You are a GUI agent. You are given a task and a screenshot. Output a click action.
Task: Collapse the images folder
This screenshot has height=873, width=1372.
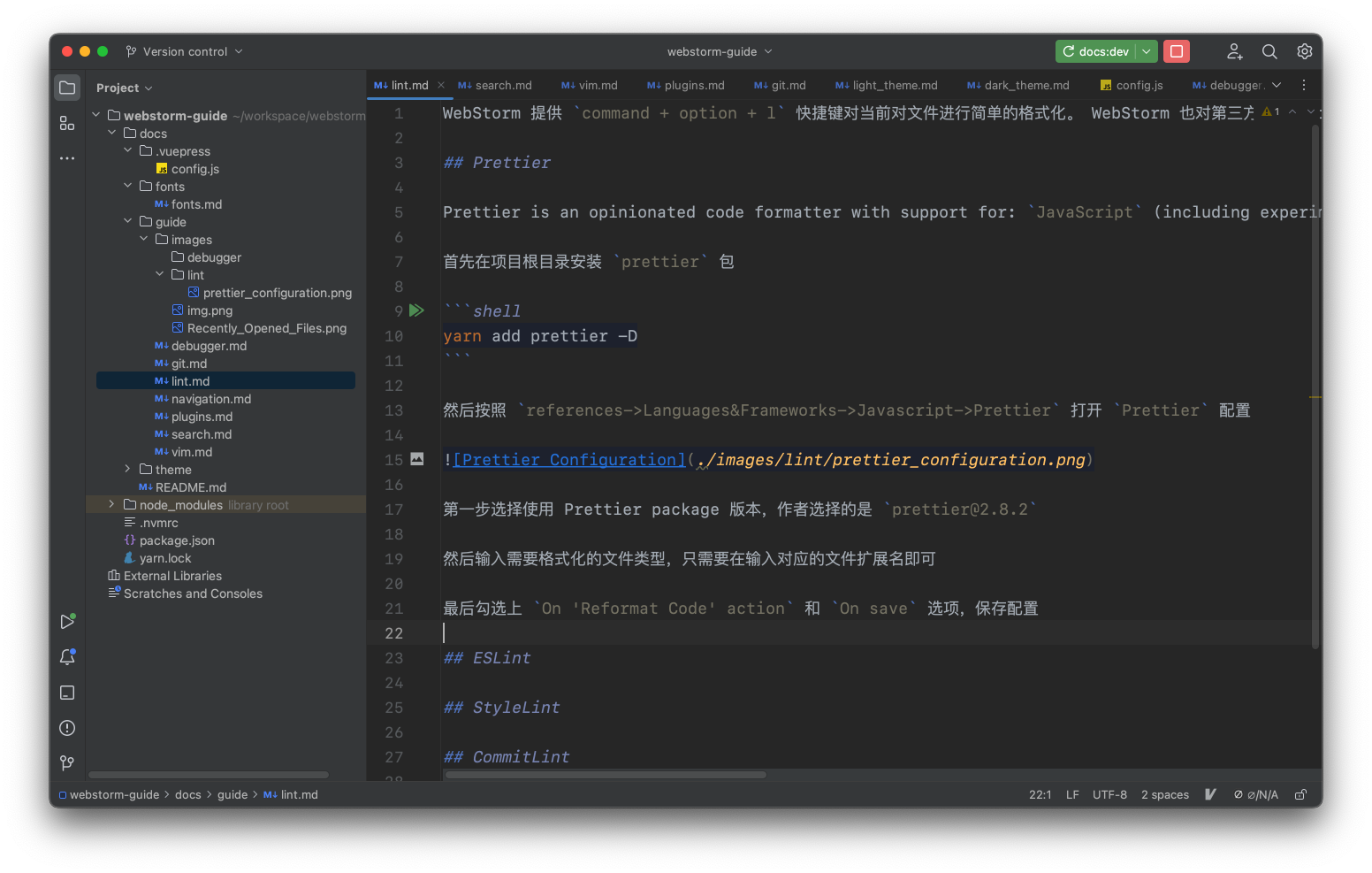(144, 239)
